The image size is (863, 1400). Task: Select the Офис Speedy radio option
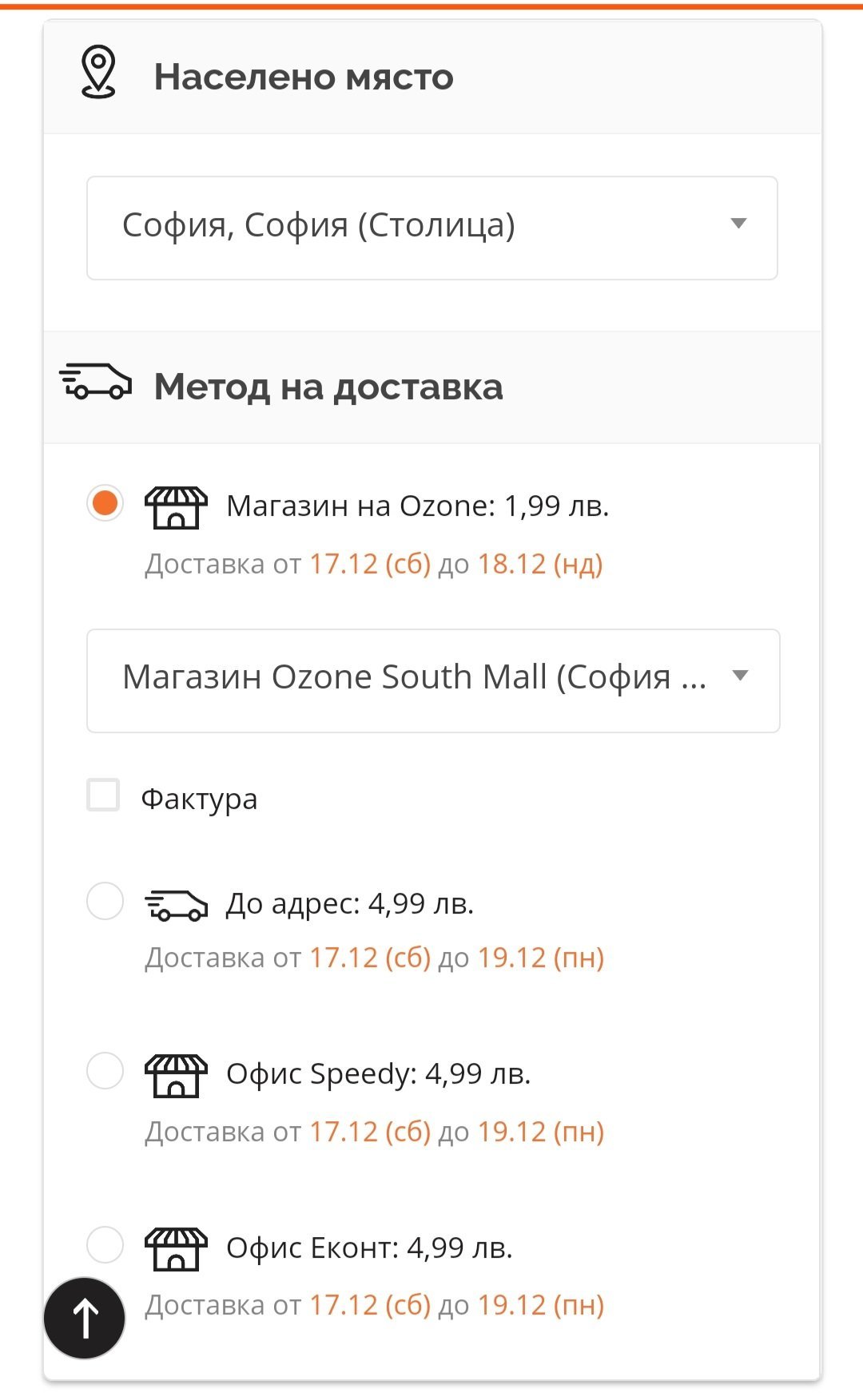coord(105,1071)
